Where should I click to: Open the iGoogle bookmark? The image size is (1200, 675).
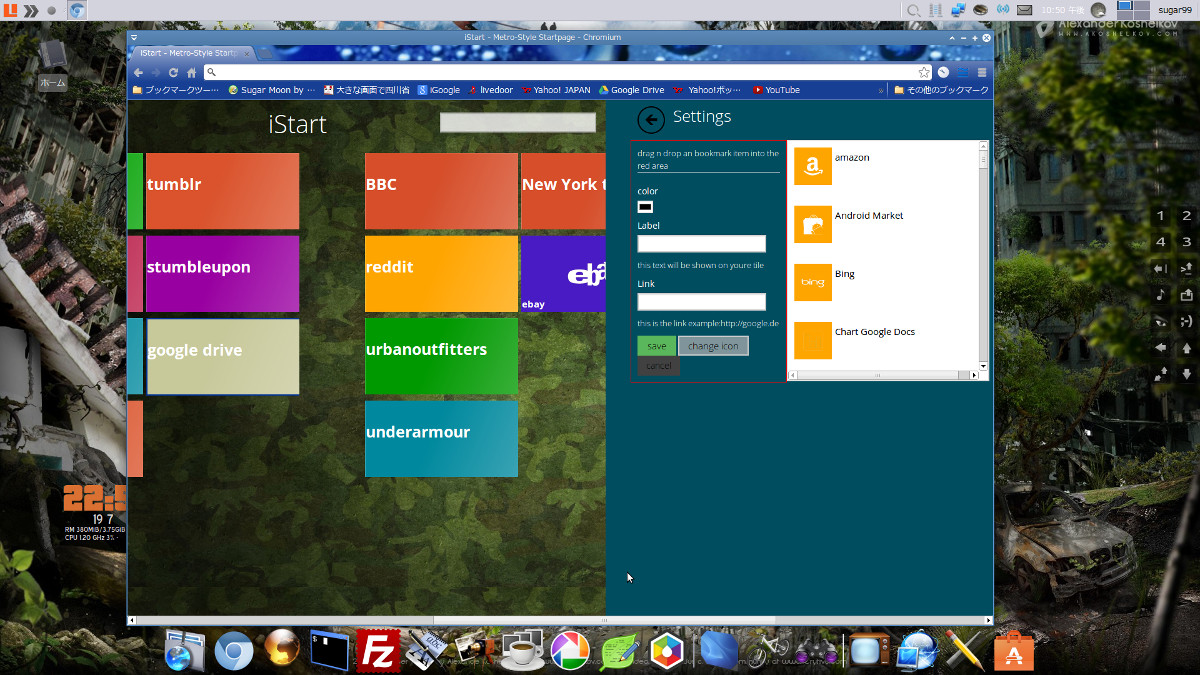pyautogui.click(x=439, y=90)
